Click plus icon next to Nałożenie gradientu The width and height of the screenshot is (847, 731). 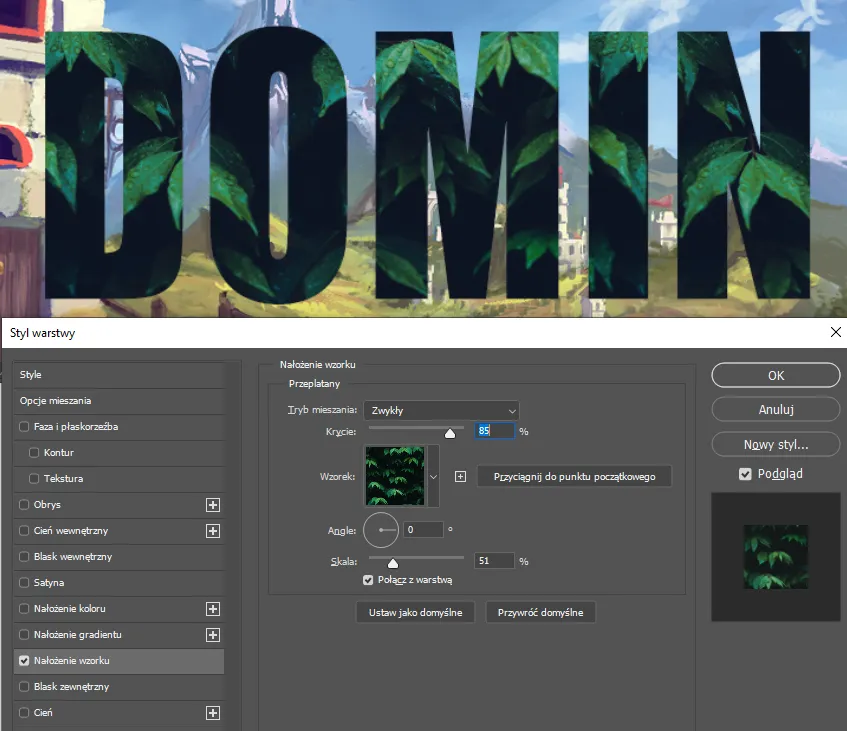pos(212,635)
